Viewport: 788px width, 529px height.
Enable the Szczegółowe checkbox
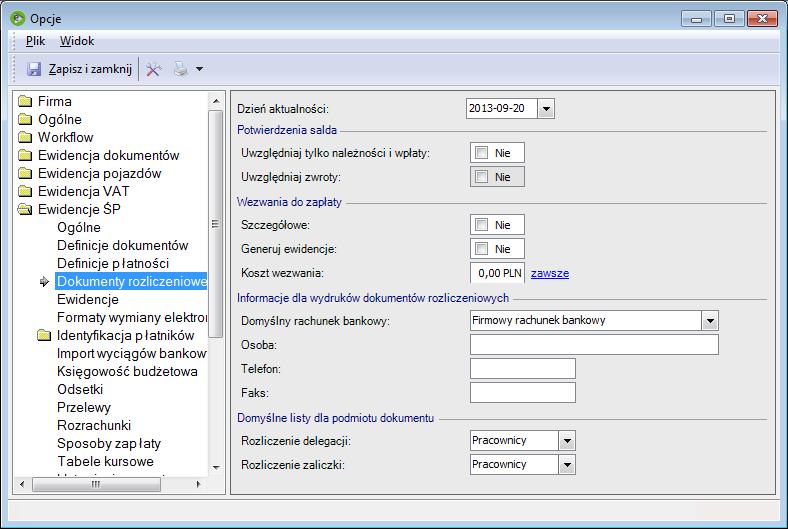(481, 225)
